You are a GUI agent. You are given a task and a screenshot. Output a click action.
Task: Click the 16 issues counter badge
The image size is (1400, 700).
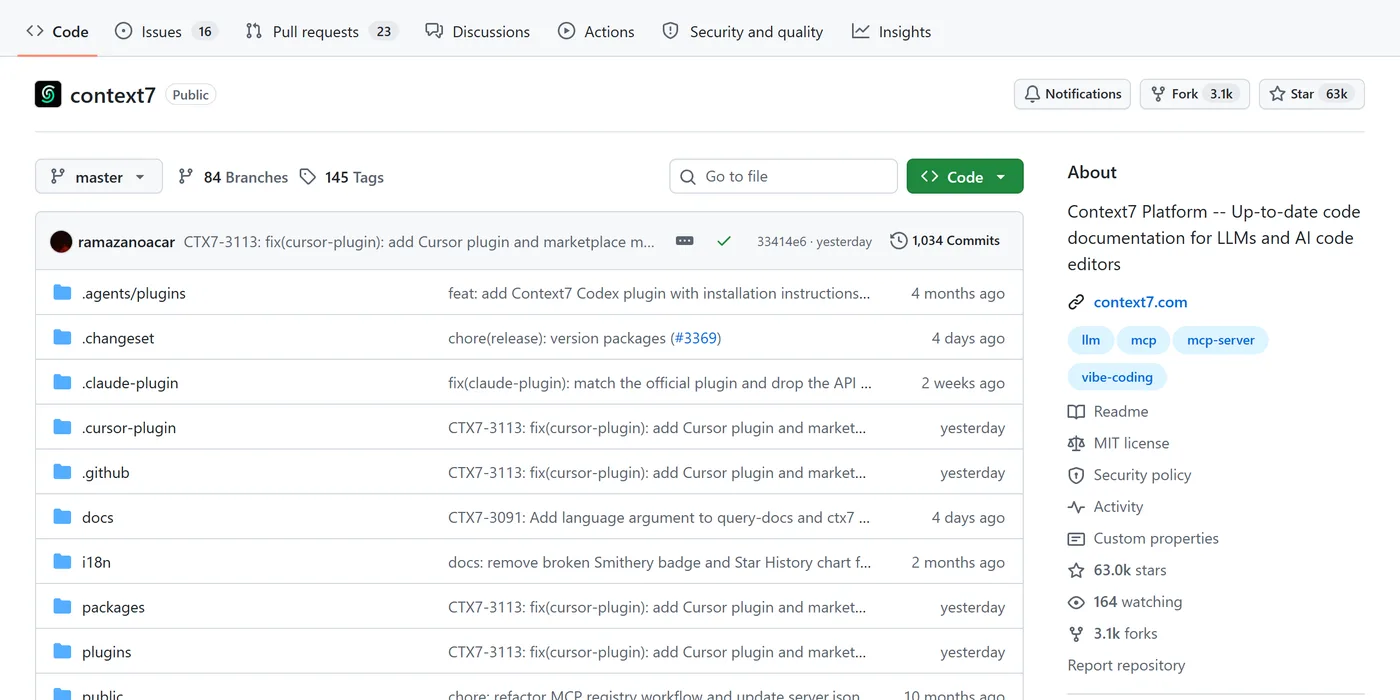click(205, 31)
